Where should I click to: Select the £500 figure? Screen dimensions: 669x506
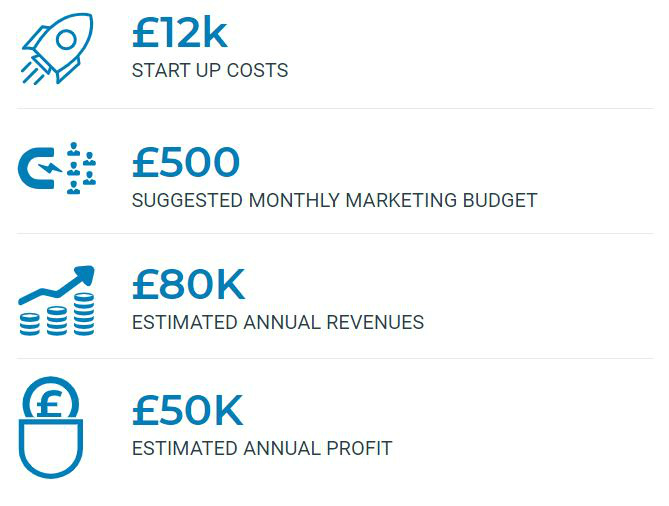[x=186, y=163]
